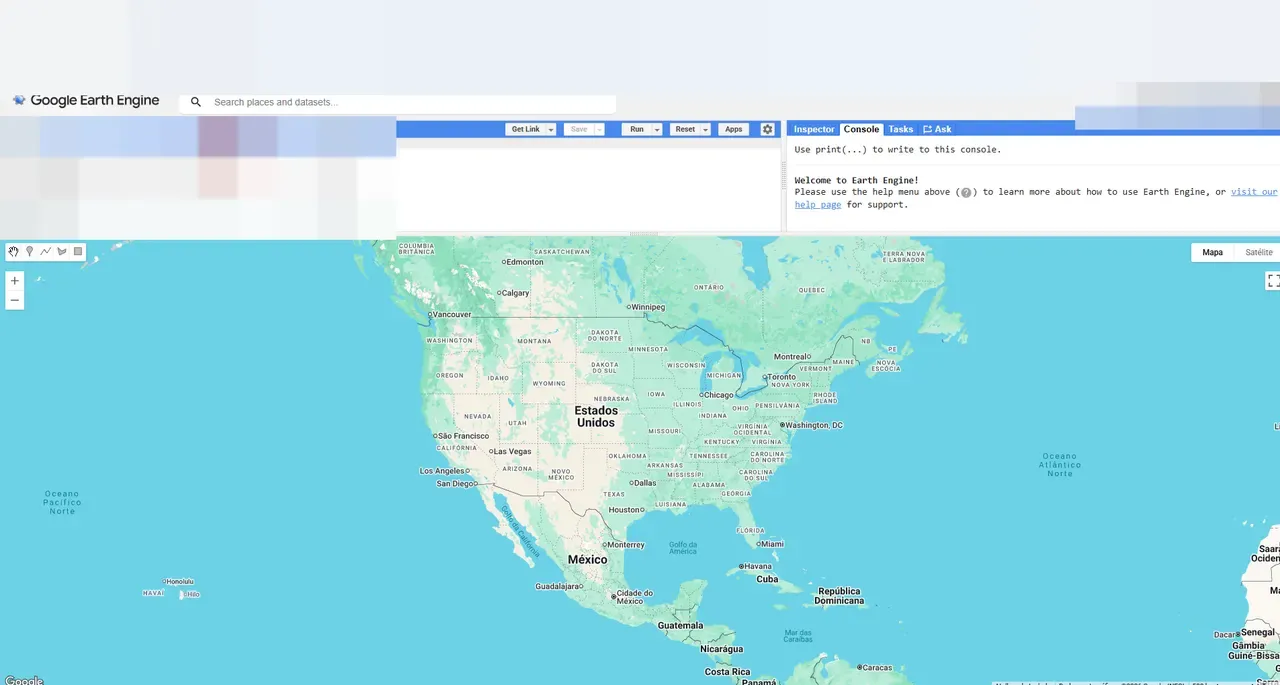Click the San Diego city label
Viewport: 1280px width, 685px height.
[x=456, y=484]
